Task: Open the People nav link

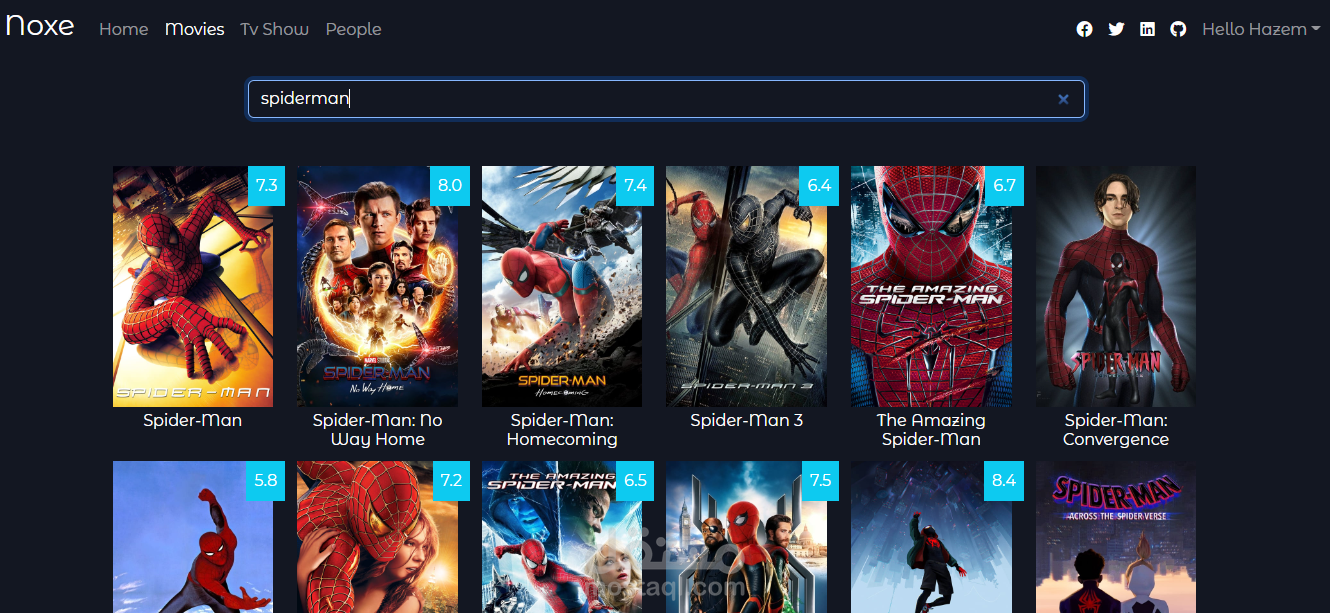Action: pyautogui.click(x=354, y=29)
